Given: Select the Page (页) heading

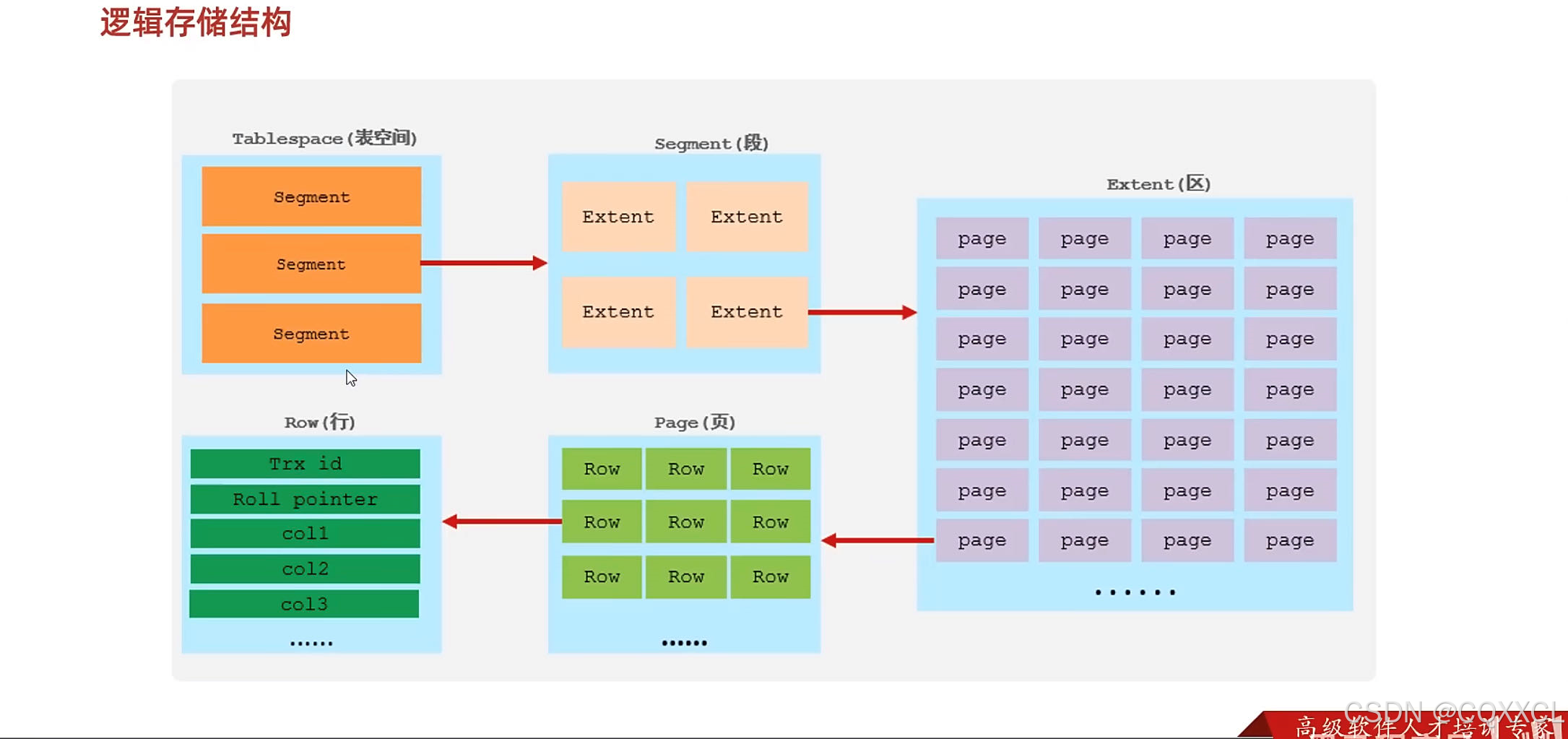Looking at the screenshot, I should coord(695,422).
